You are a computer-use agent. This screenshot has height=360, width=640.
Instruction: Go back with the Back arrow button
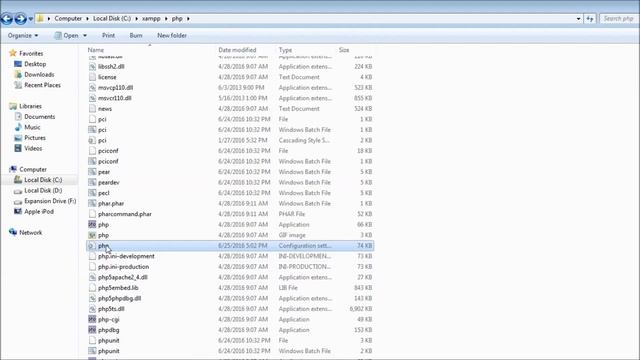(x=7, y=18)
